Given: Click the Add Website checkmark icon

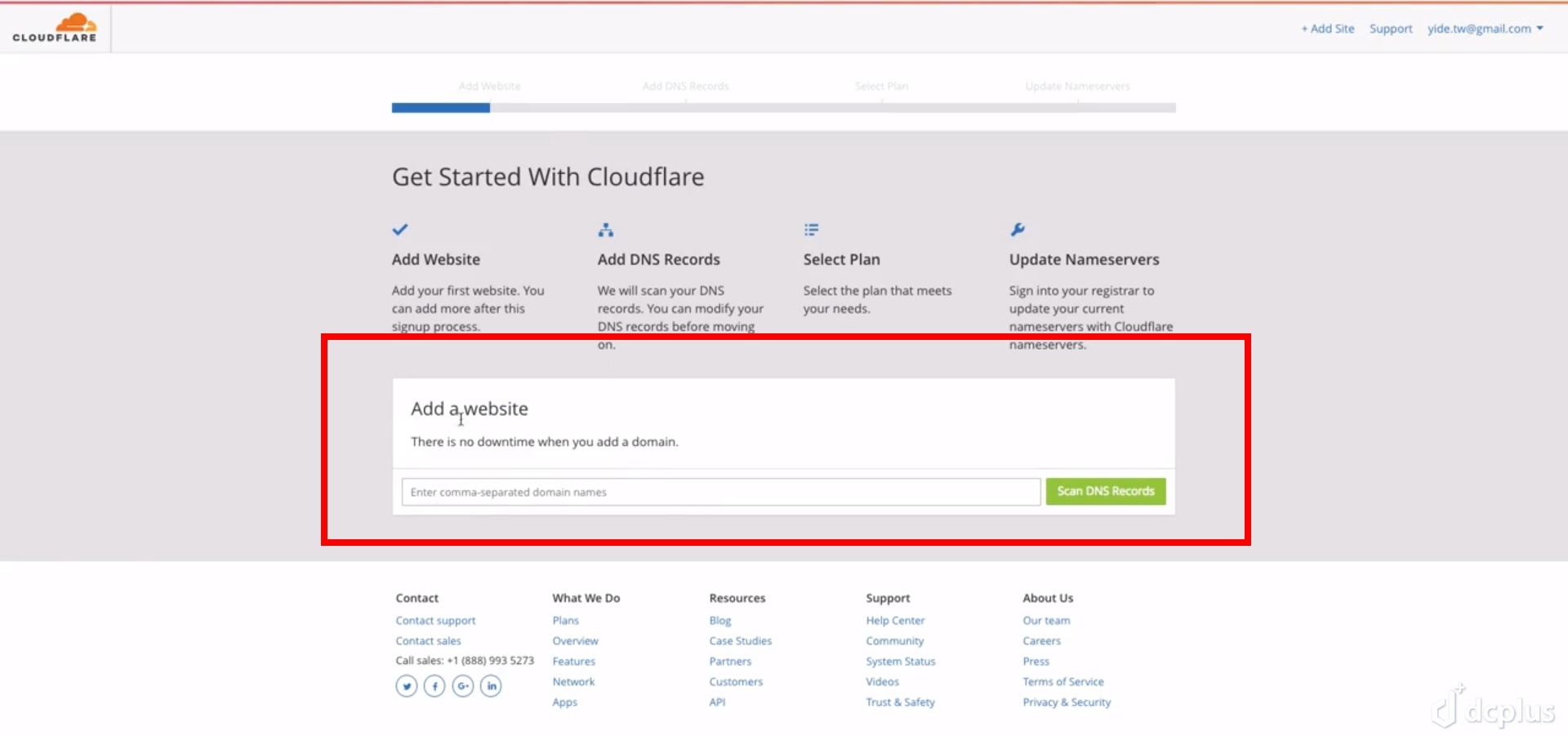Looking at the screenshot, I should click(400, 230).
